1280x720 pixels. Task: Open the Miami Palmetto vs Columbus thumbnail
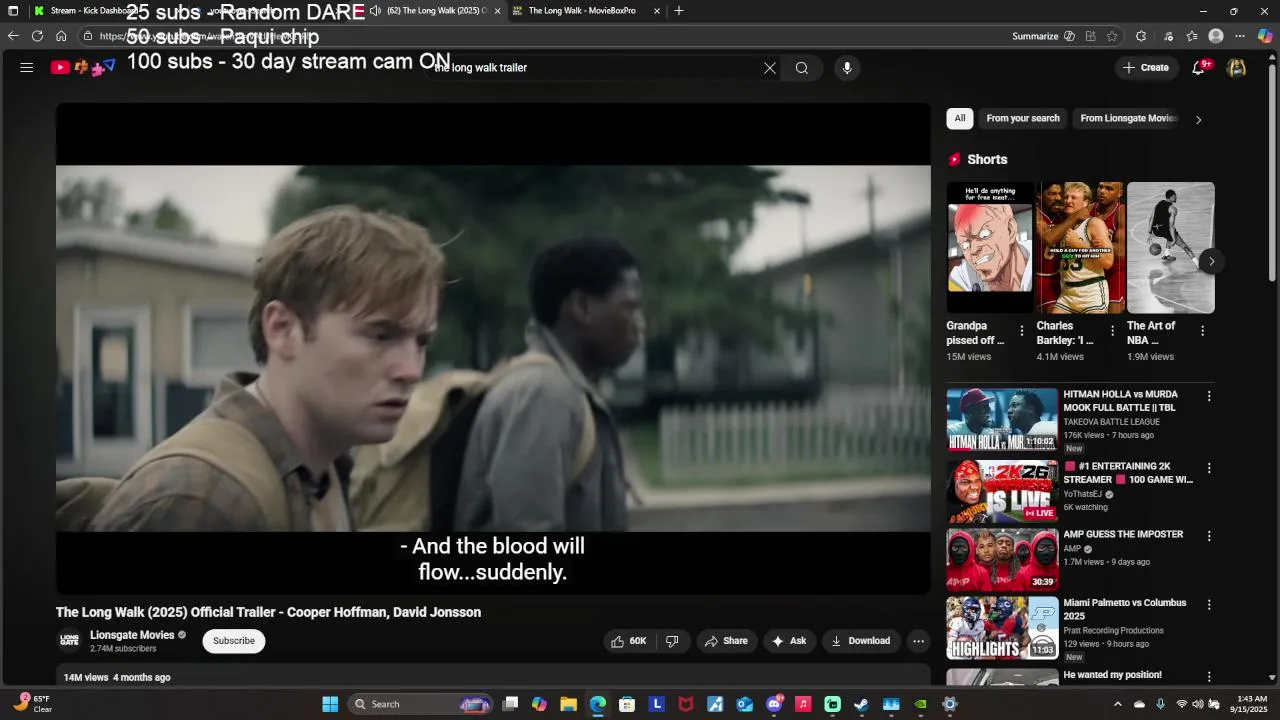[x=1002, y=628]
